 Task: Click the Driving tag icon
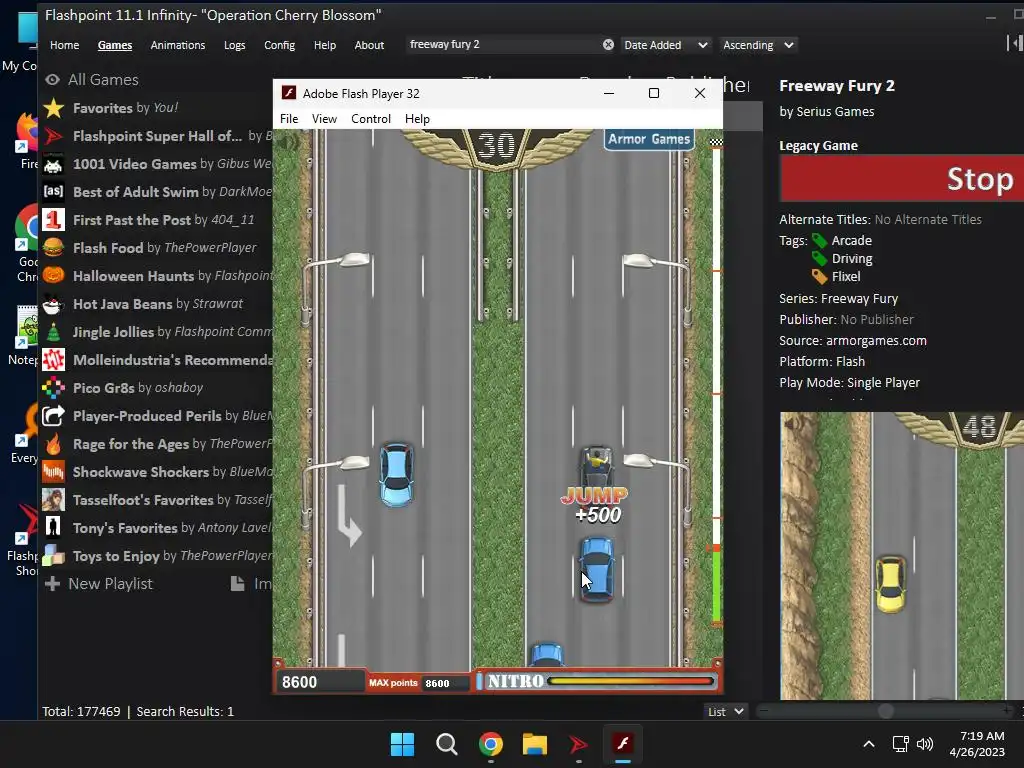point(820,259)
